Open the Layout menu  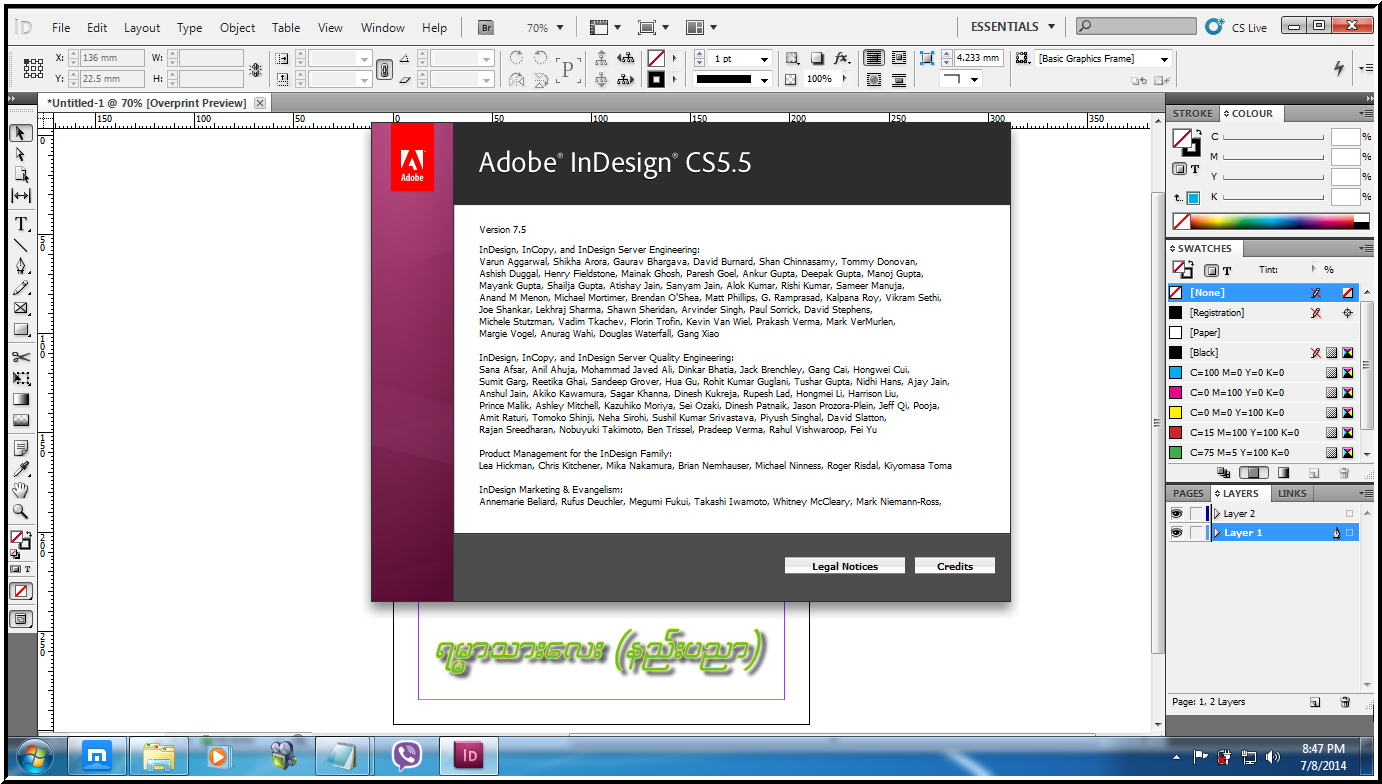click(142, 28)
